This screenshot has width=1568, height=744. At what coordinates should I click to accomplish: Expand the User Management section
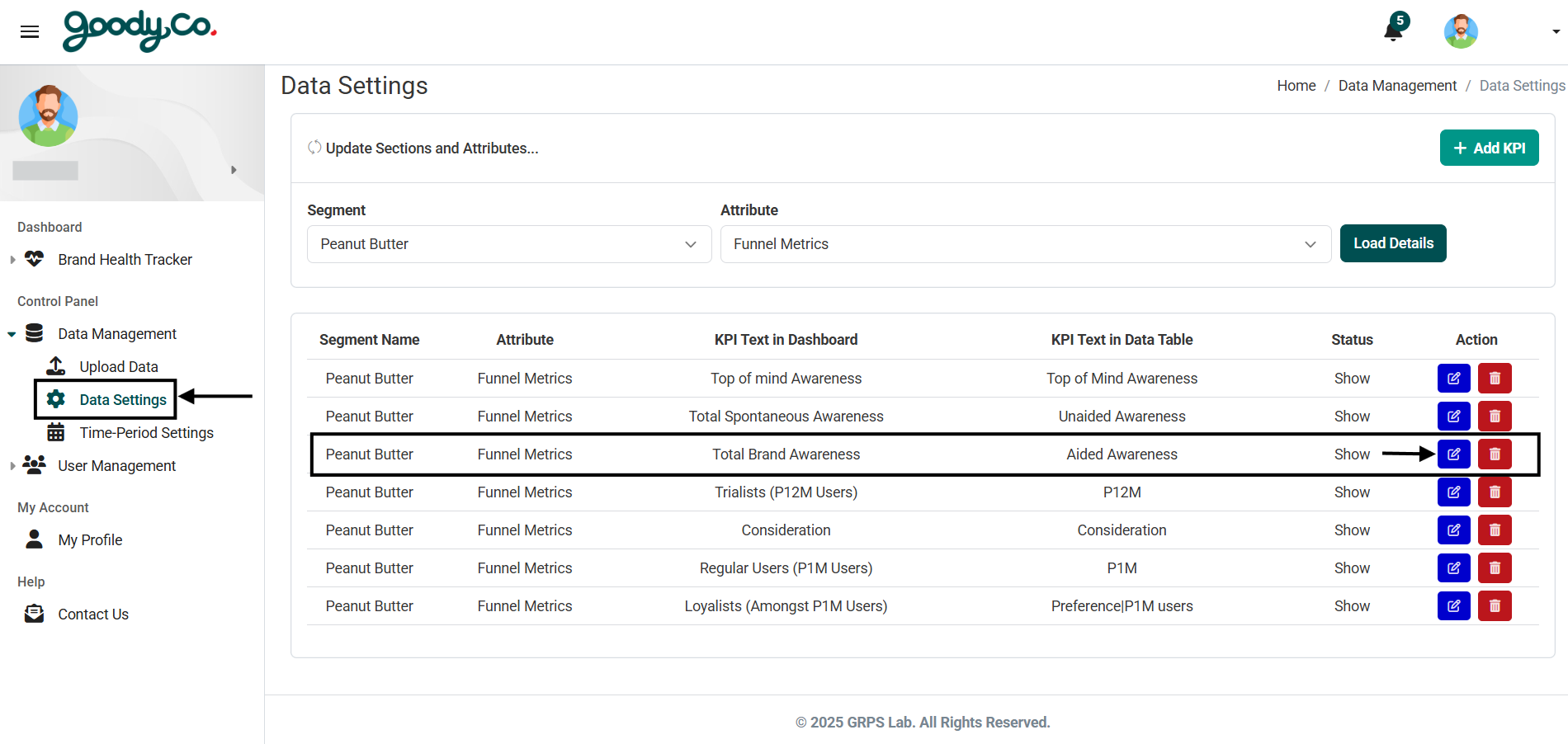pyautogui.click(x=12, y=465)
